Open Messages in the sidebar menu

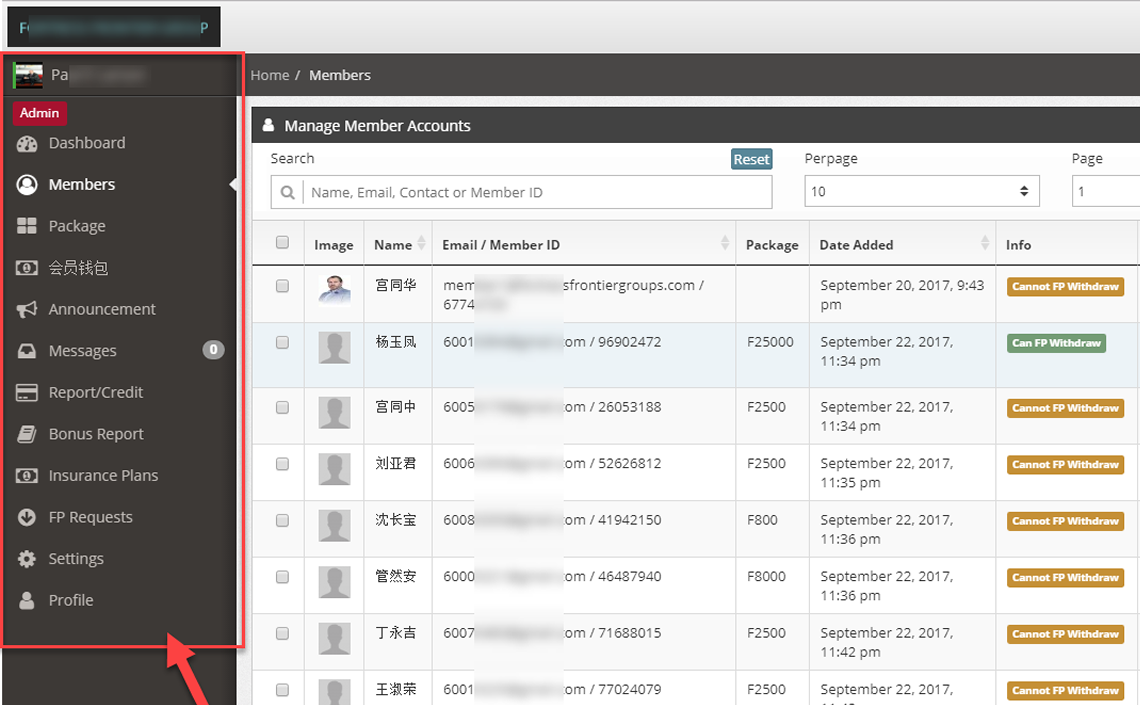click(x=82, y=351)
